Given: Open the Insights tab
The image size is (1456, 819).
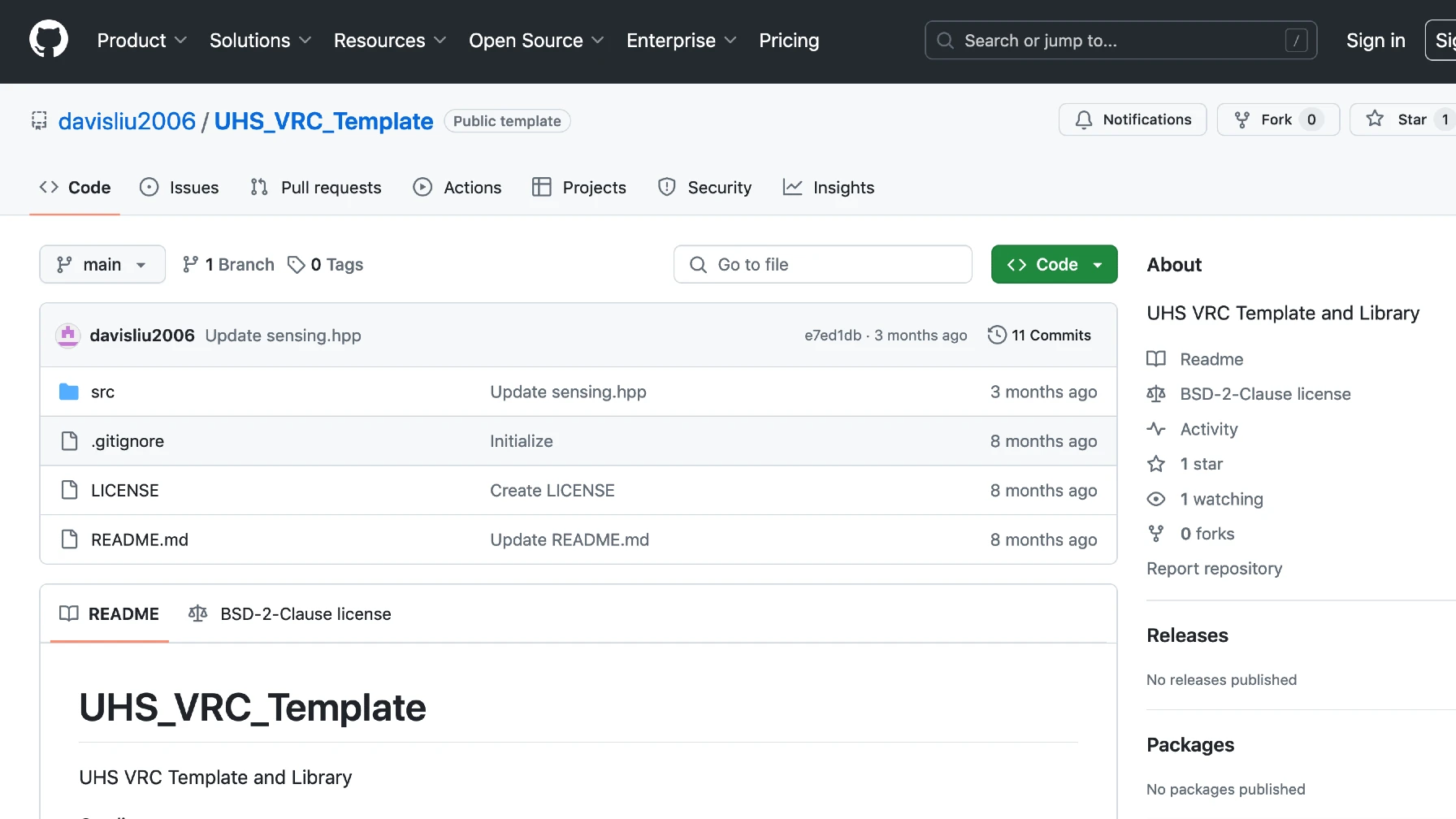Looking at the screenshot, I should click(x=829, y=188).
